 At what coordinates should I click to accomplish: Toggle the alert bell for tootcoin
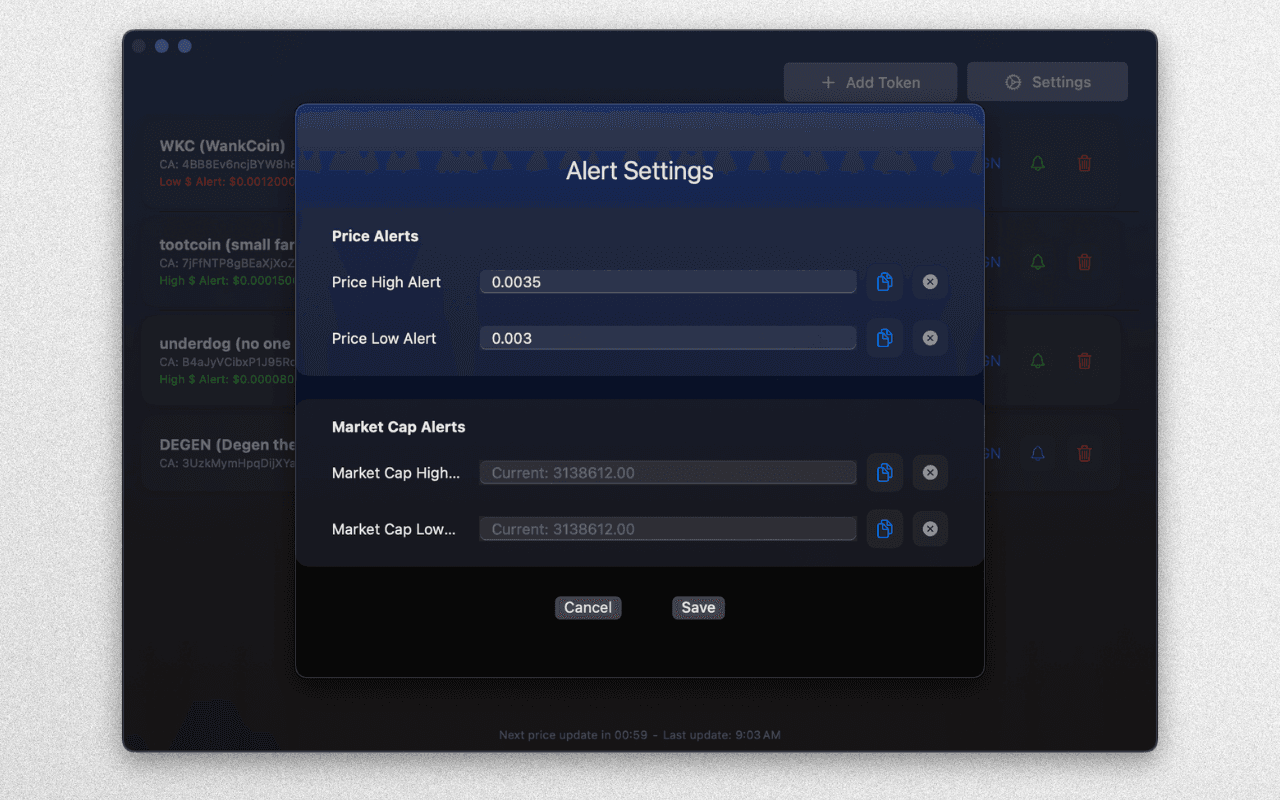[x=1037, y=261]
